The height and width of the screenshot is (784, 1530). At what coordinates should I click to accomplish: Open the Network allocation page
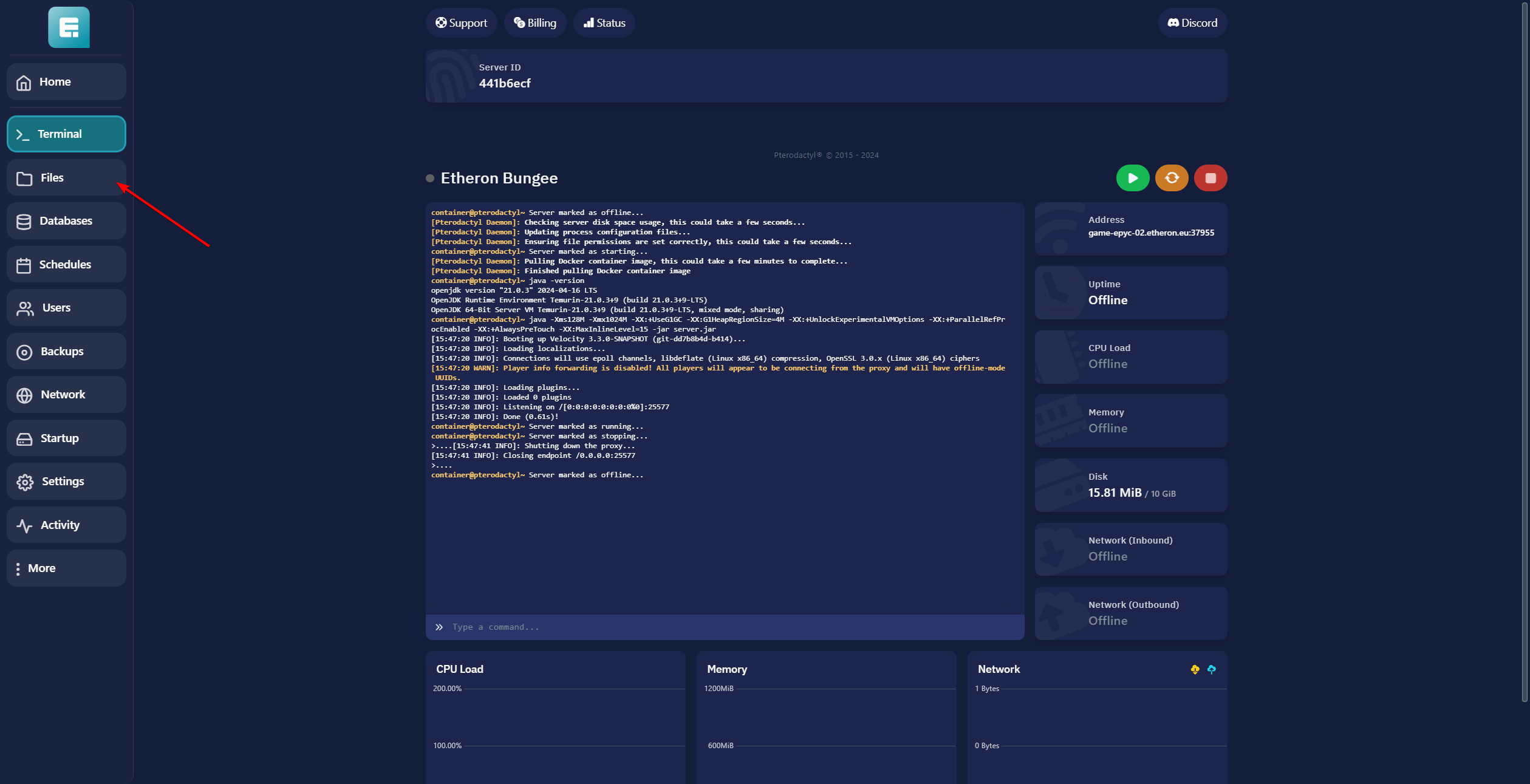pyautogui.click(x=66, y=395)
